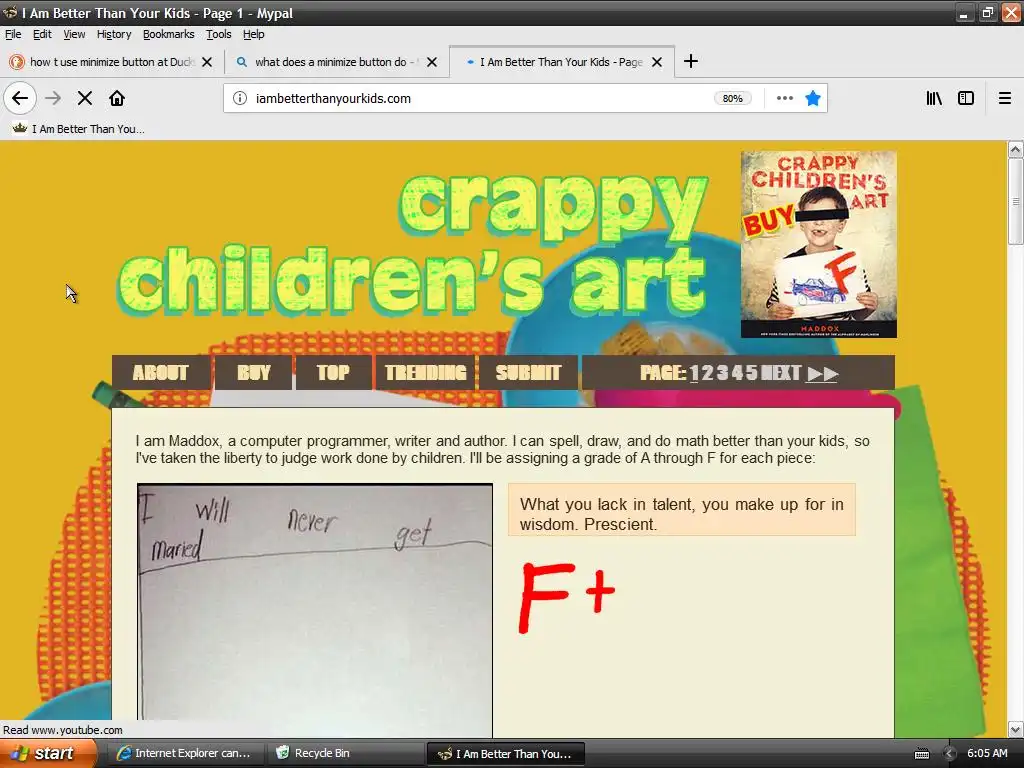
Task: Go to page 4 link
Action: (x=737, y=373)
